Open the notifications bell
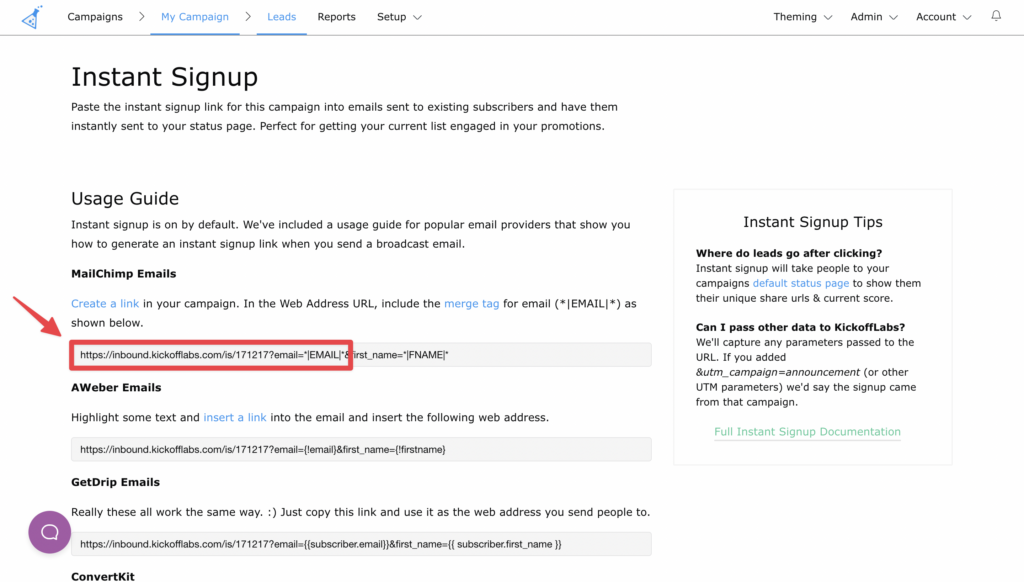The height and width of the screenshot is (582, 1024). tap(996, 16)
